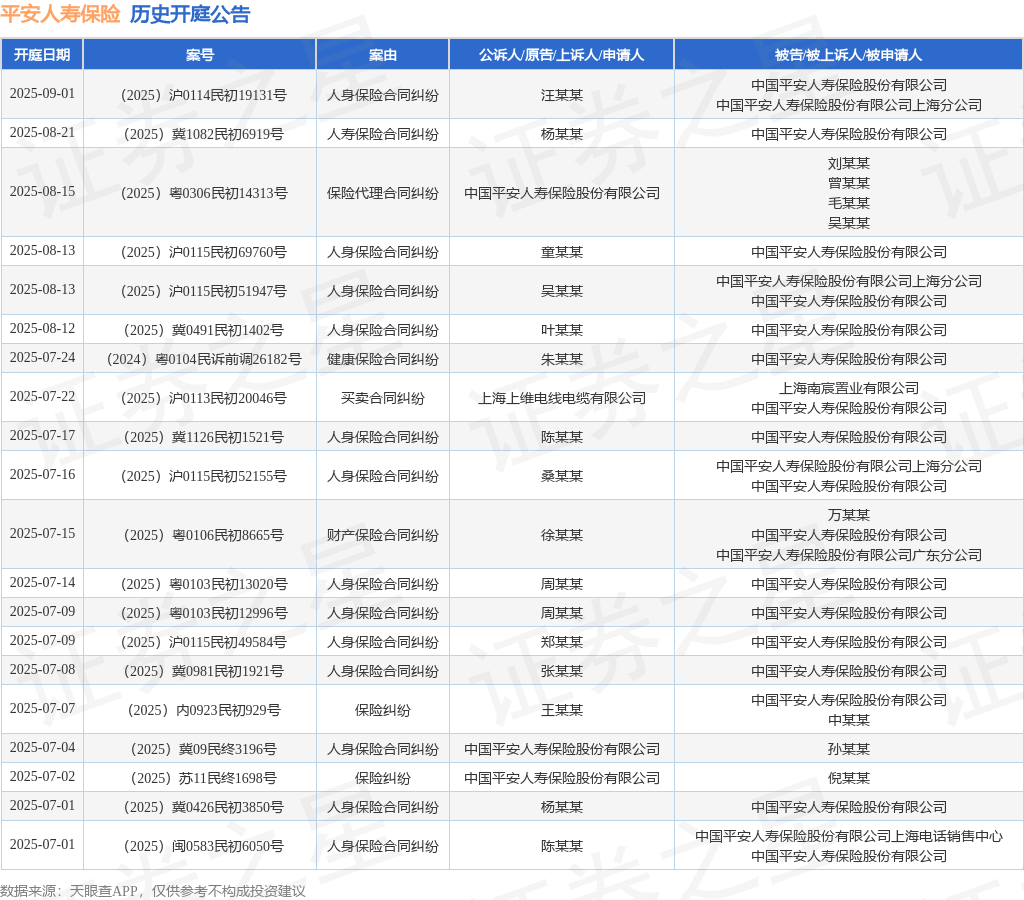1024x900 pixels.
Task: Click defendant name 中某某
Action: 849,720
